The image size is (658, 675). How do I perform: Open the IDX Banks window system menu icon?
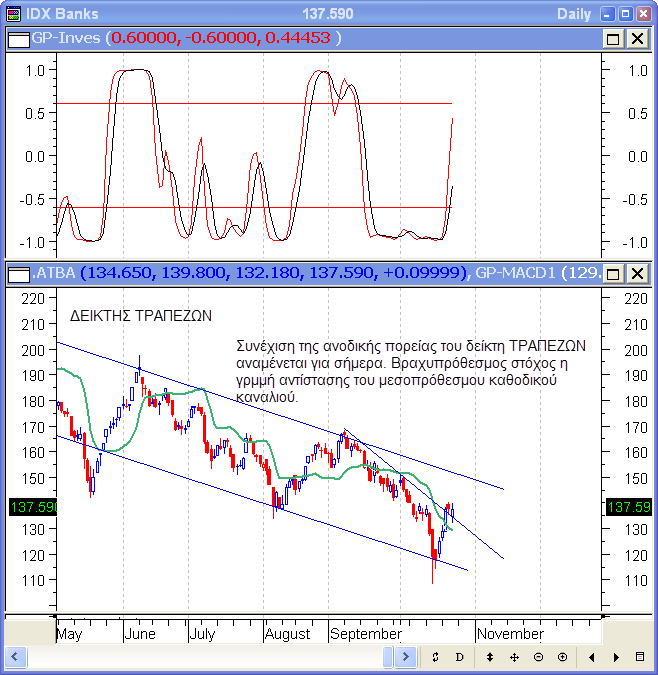[x=12, y=13]
